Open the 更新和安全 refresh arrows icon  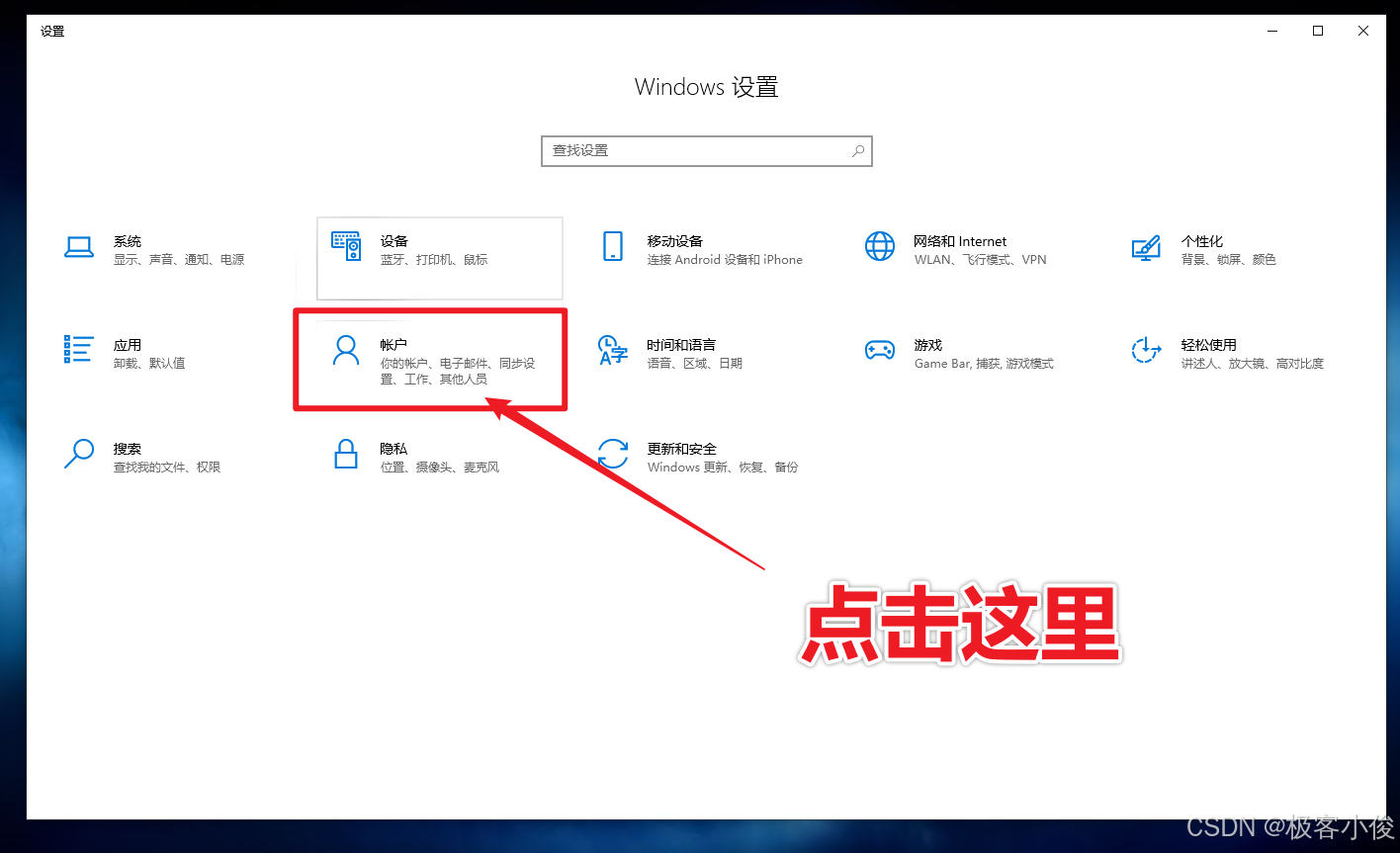(x=613, y=454)
